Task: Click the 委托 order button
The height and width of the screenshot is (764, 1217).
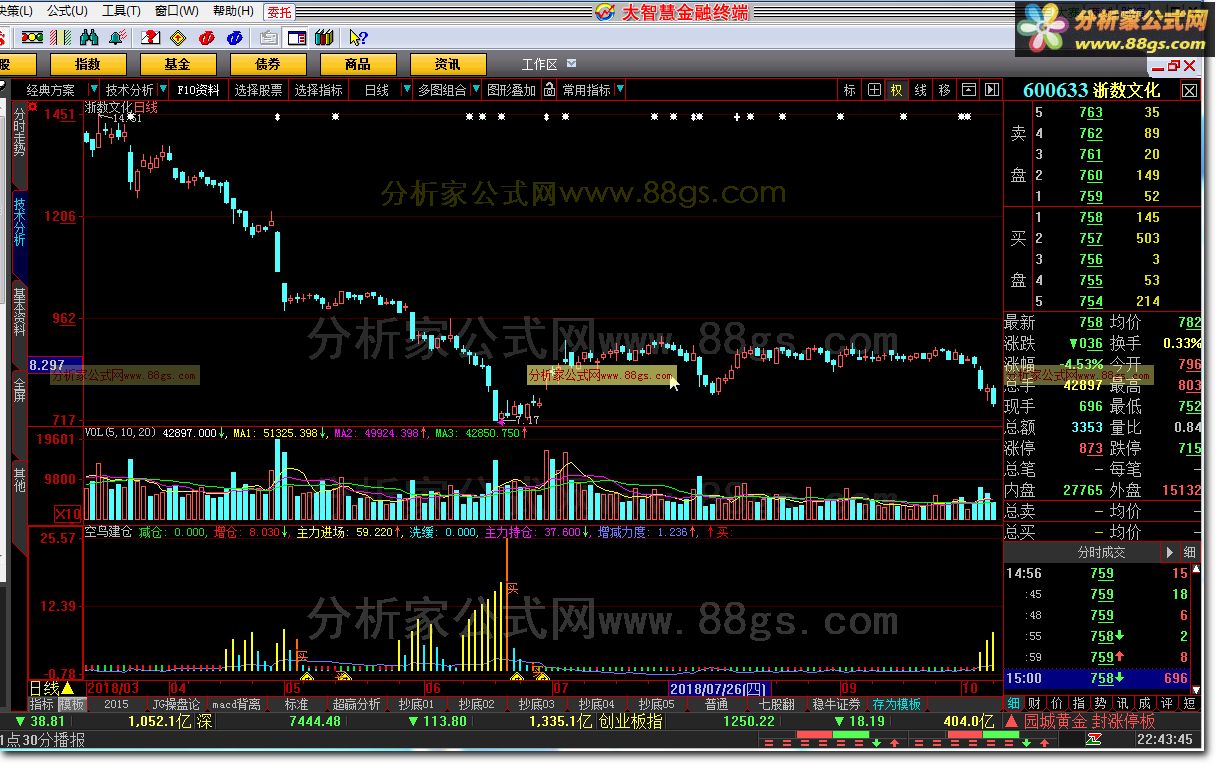Action: click(280, 12)
